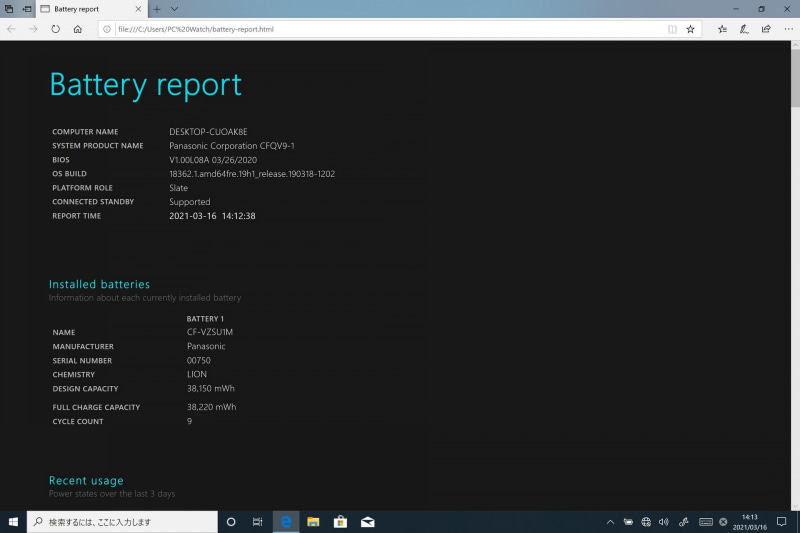
Task: Share this page
Action: [766, 29]
